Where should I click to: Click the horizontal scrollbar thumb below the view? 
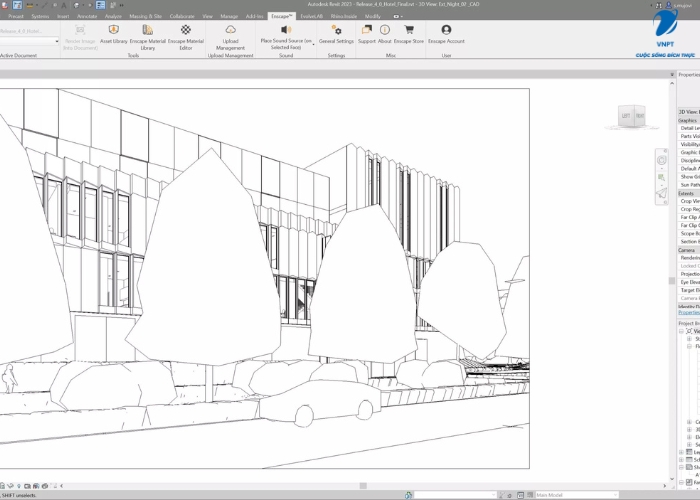pyautogui.click(x=363, y=486)
